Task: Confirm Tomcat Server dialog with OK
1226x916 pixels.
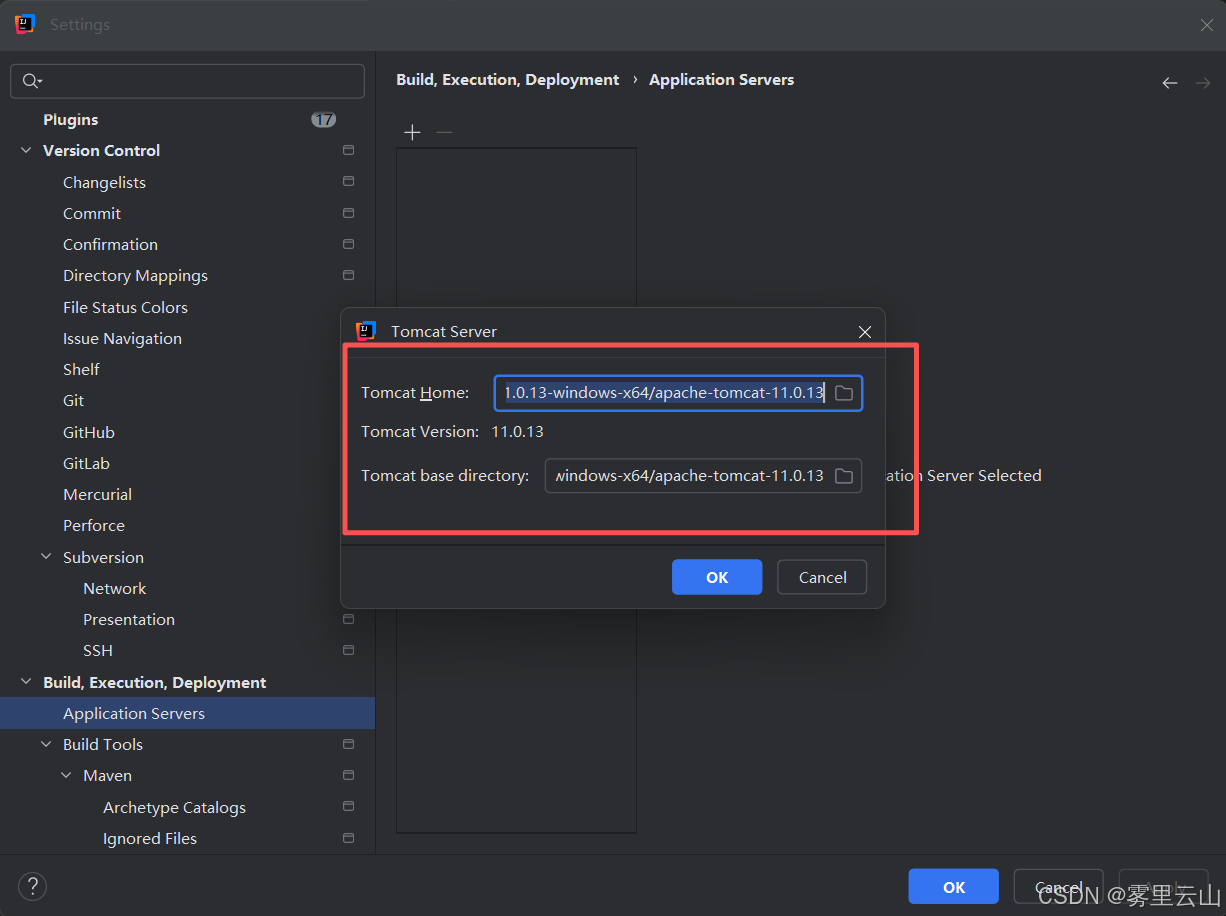Action: [x=717, y=577]
